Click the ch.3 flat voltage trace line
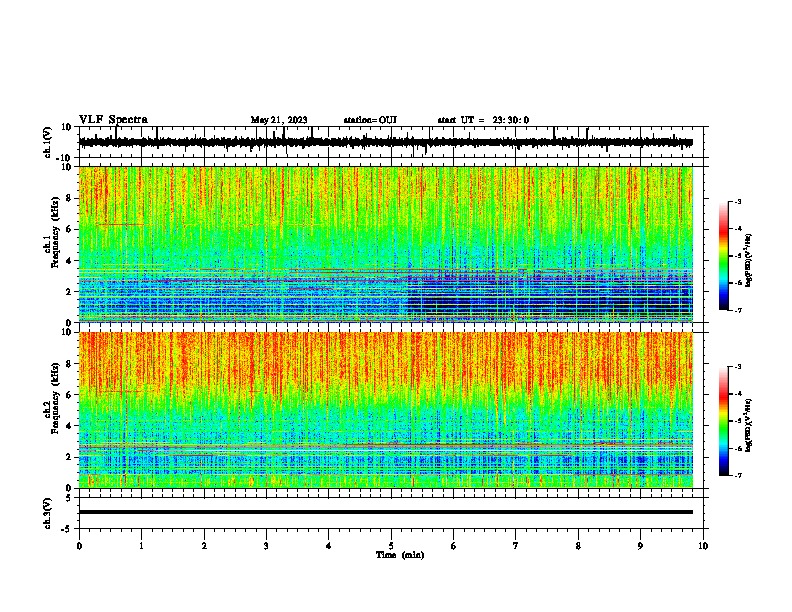The height and width of the screenshot is (612, 792). coord(386,512)
